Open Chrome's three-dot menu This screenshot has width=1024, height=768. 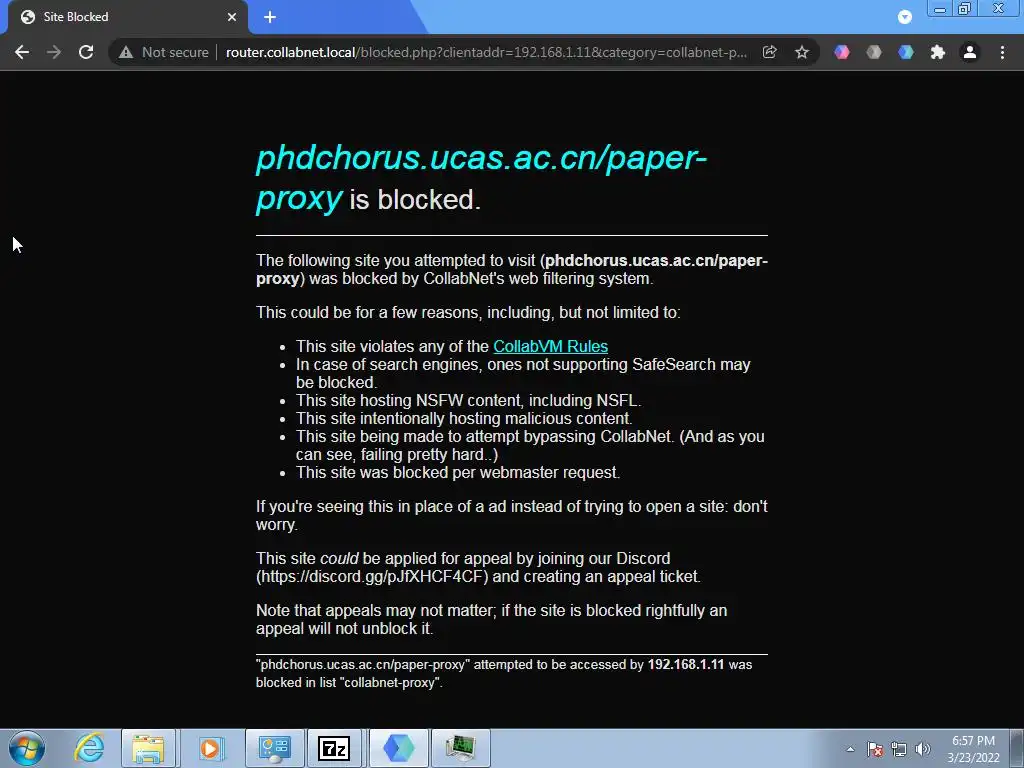1002,52
